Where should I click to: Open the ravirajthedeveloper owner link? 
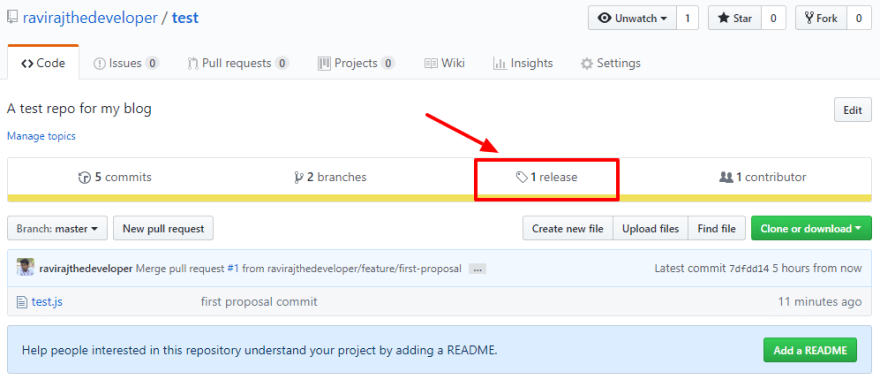(90, 18)
